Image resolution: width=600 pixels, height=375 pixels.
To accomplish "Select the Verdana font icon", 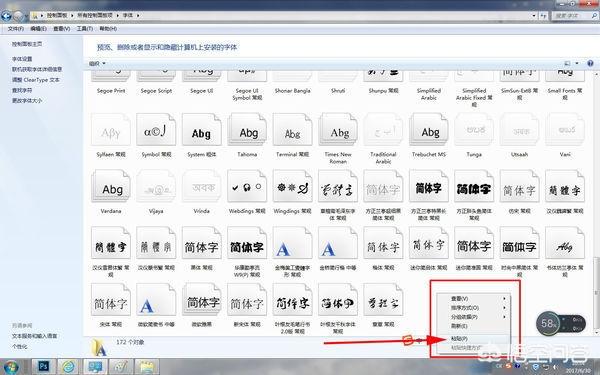I will pyautogui.click(x=111, y=187).
